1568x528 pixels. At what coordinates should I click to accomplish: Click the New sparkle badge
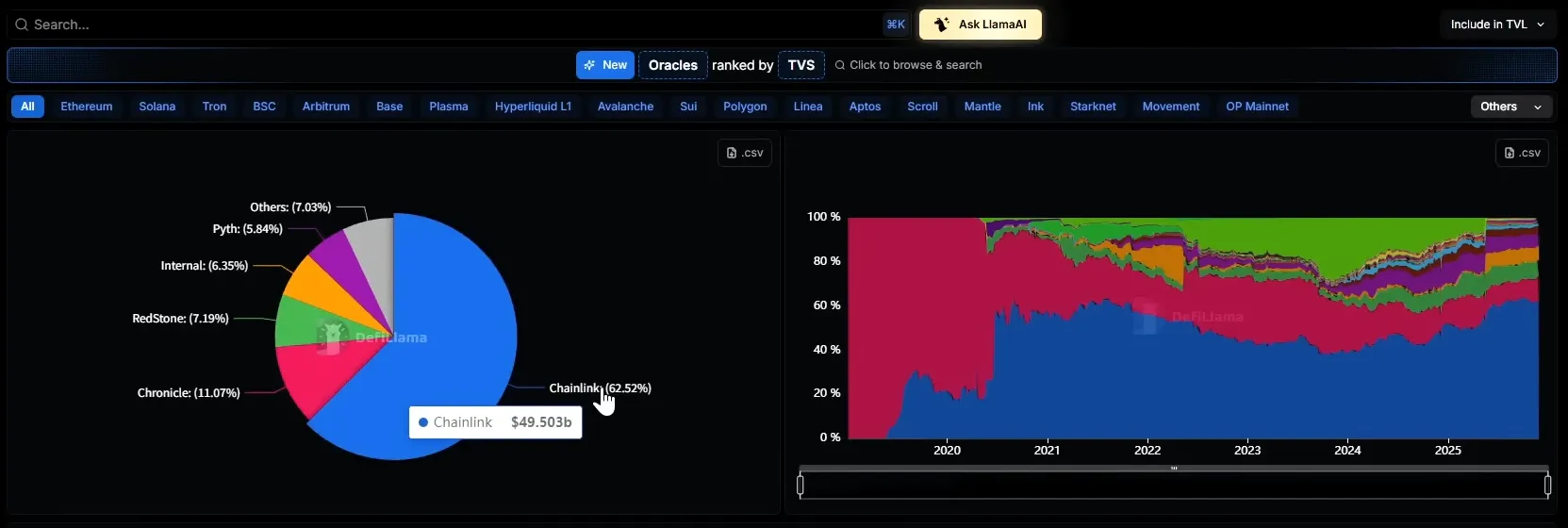[605, 65]
